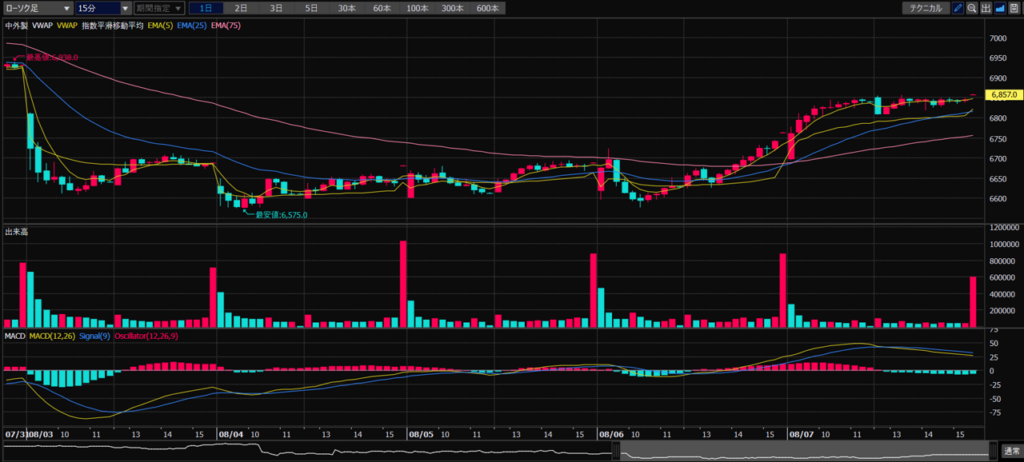Click the Oscillator(12,26,9) legend label
This screenshot has width=1024, height=462.
coord(146,336)
